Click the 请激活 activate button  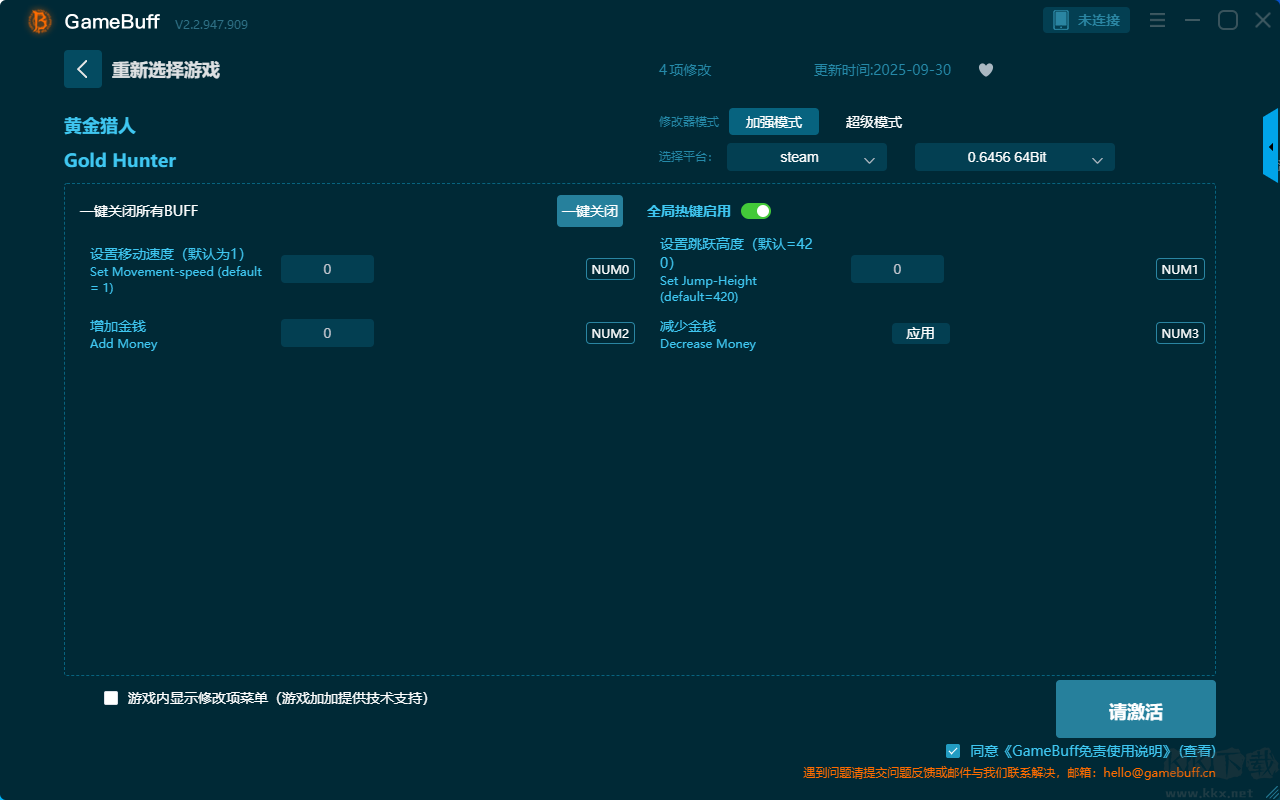tap(1135, 710)
